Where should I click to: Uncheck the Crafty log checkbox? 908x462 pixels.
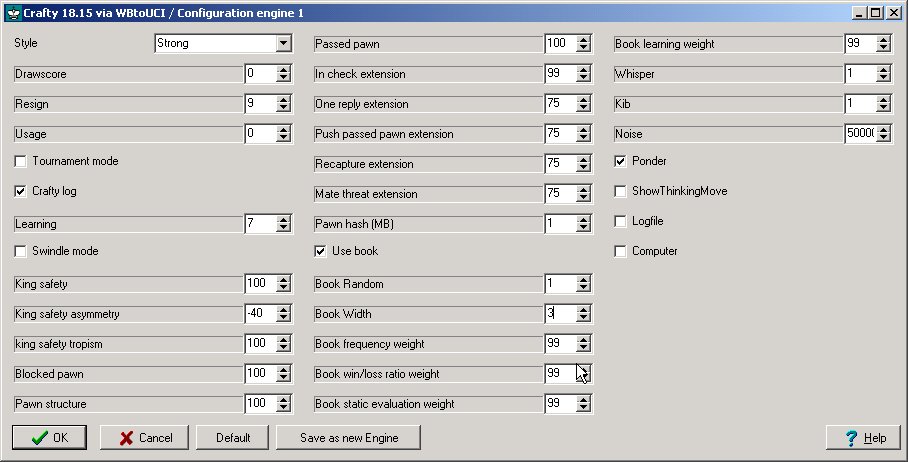(20, 191)
